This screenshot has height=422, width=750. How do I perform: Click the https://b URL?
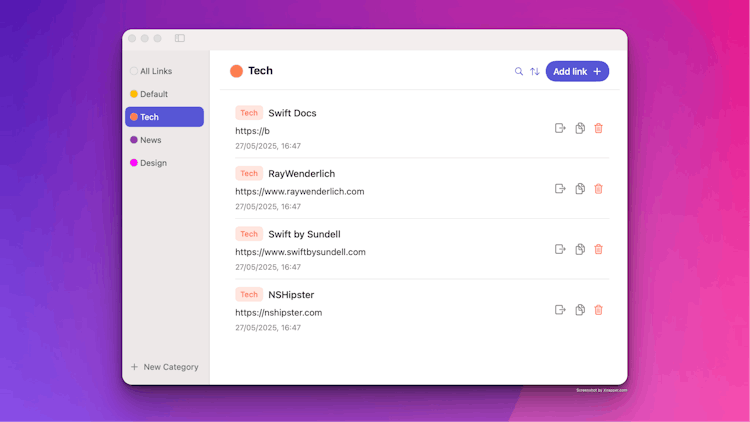[x=253, y=131]
